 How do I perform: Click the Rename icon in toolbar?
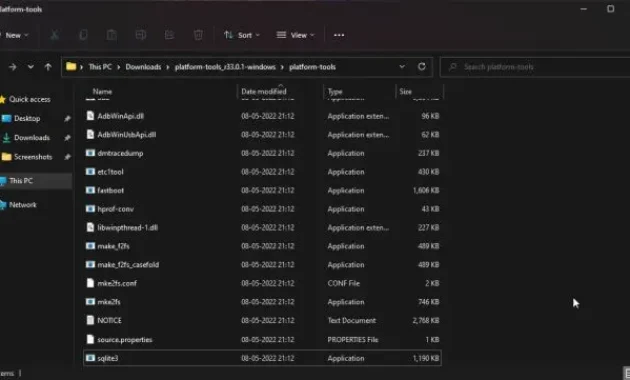tap(141, 35)
